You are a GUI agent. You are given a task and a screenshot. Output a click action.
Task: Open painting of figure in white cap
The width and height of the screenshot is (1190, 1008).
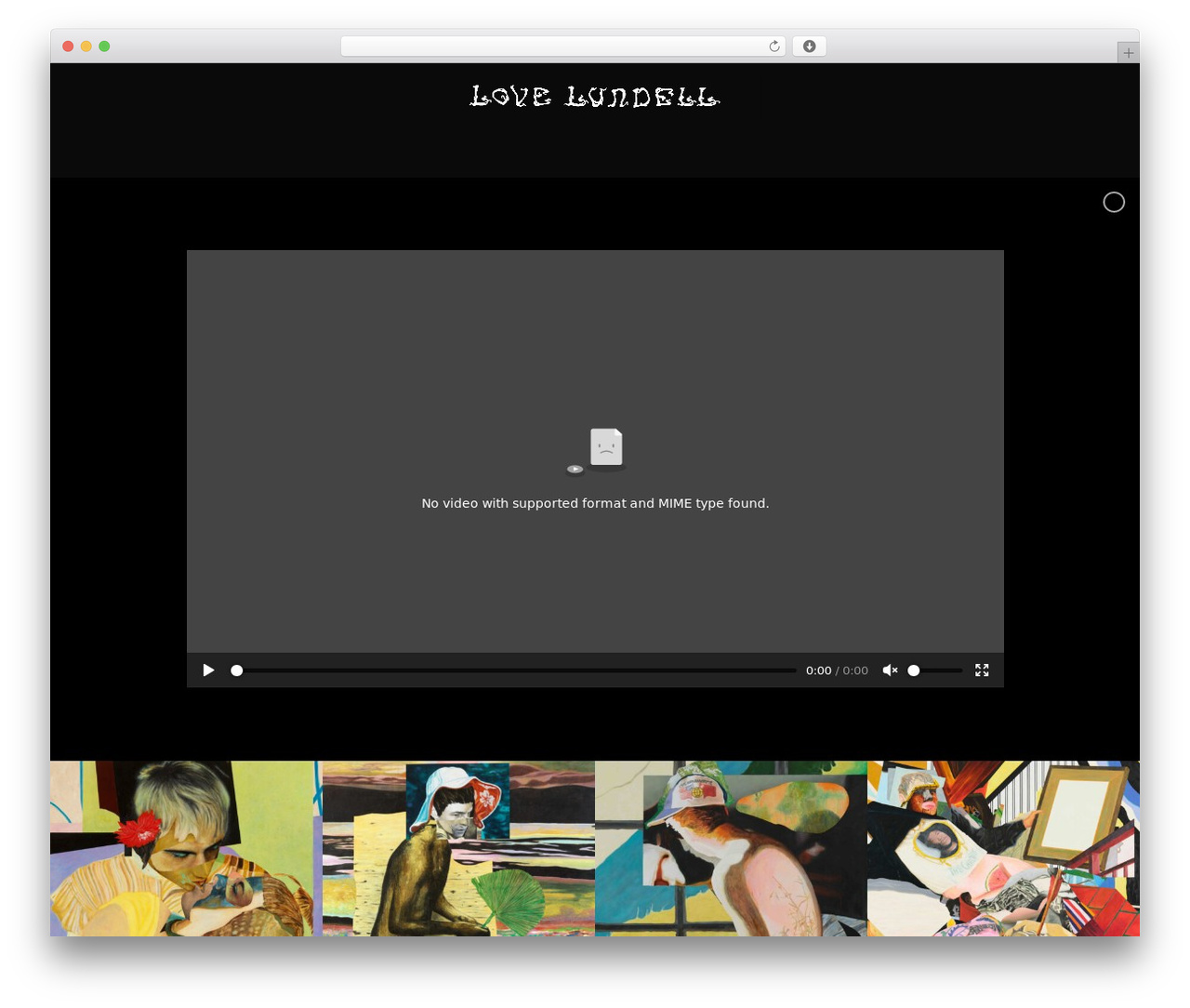(731, 848)
